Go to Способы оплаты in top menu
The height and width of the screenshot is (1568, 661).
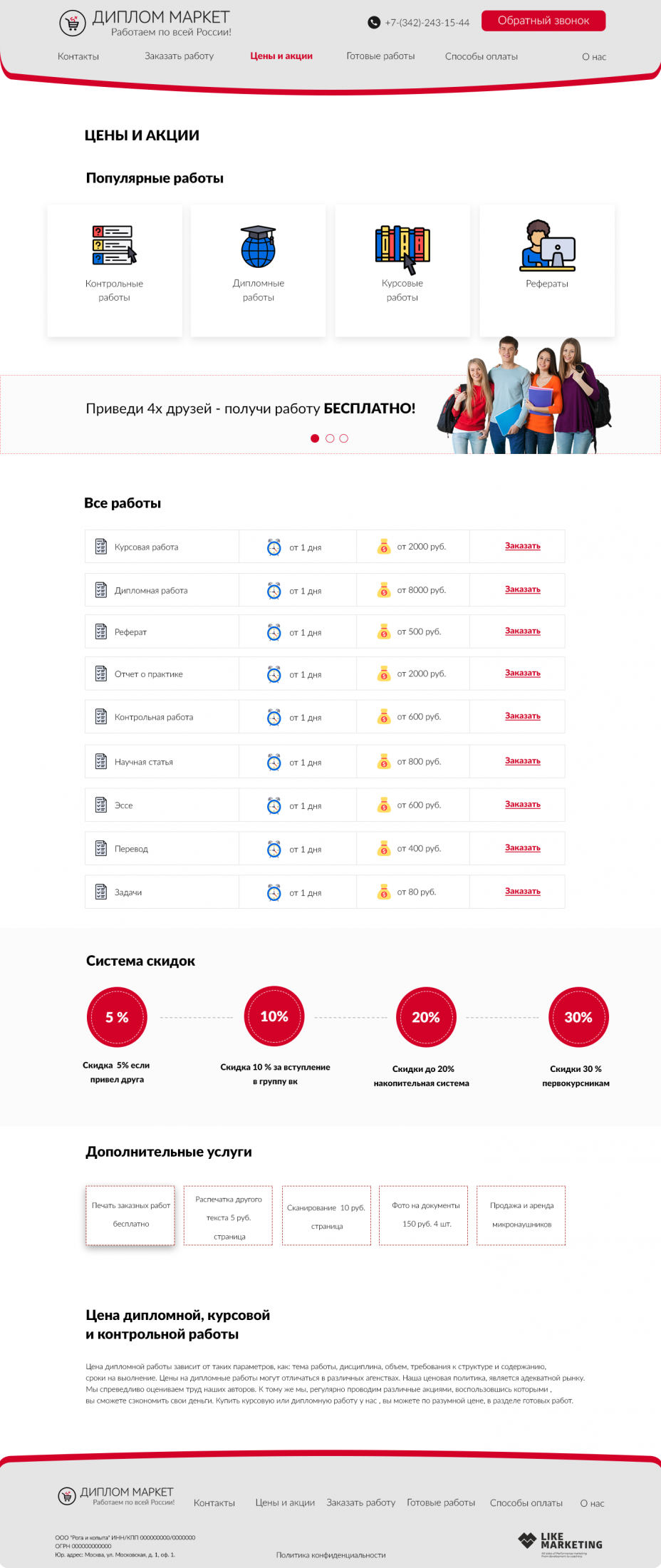(x=482, y=56)
